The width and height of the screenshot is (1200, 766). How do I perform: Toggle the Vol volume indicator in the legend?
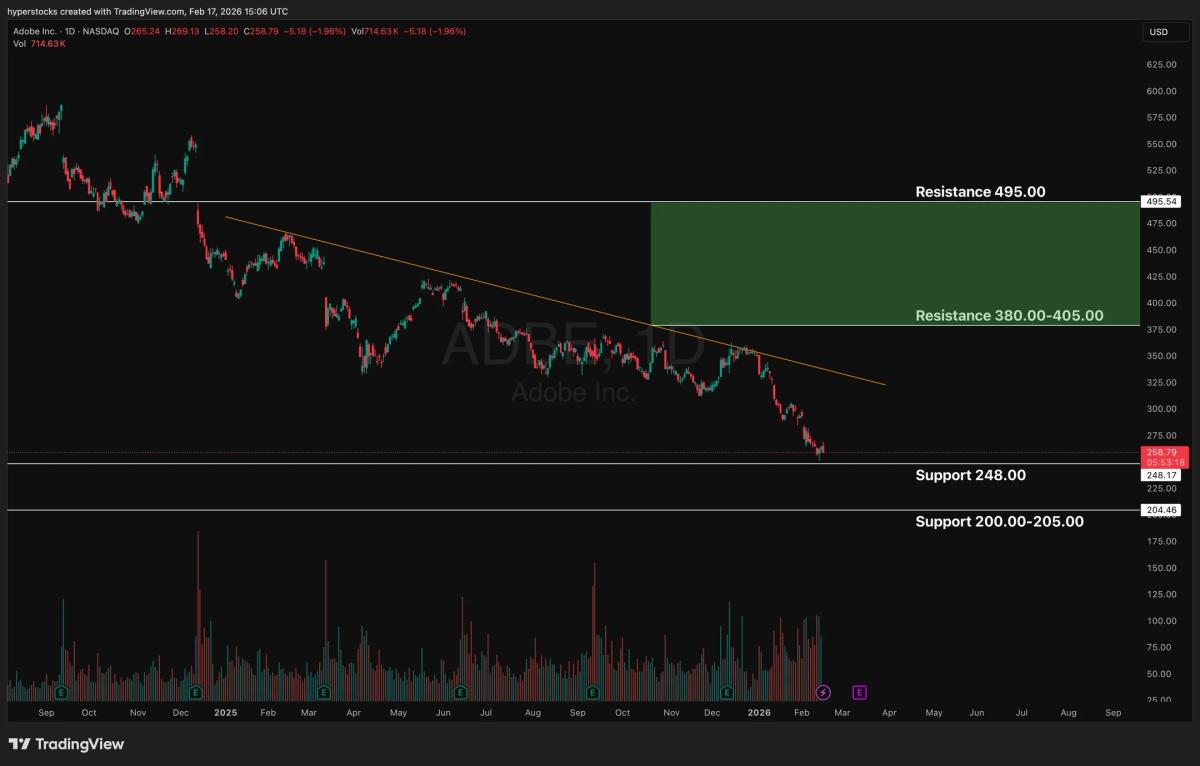tap(22, 43)
